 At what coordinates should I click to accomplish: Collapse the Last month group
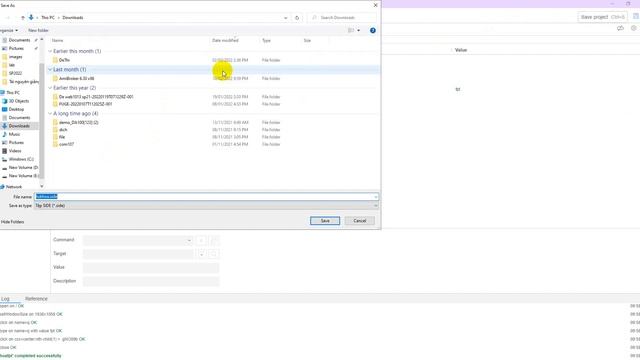point(50,69)
